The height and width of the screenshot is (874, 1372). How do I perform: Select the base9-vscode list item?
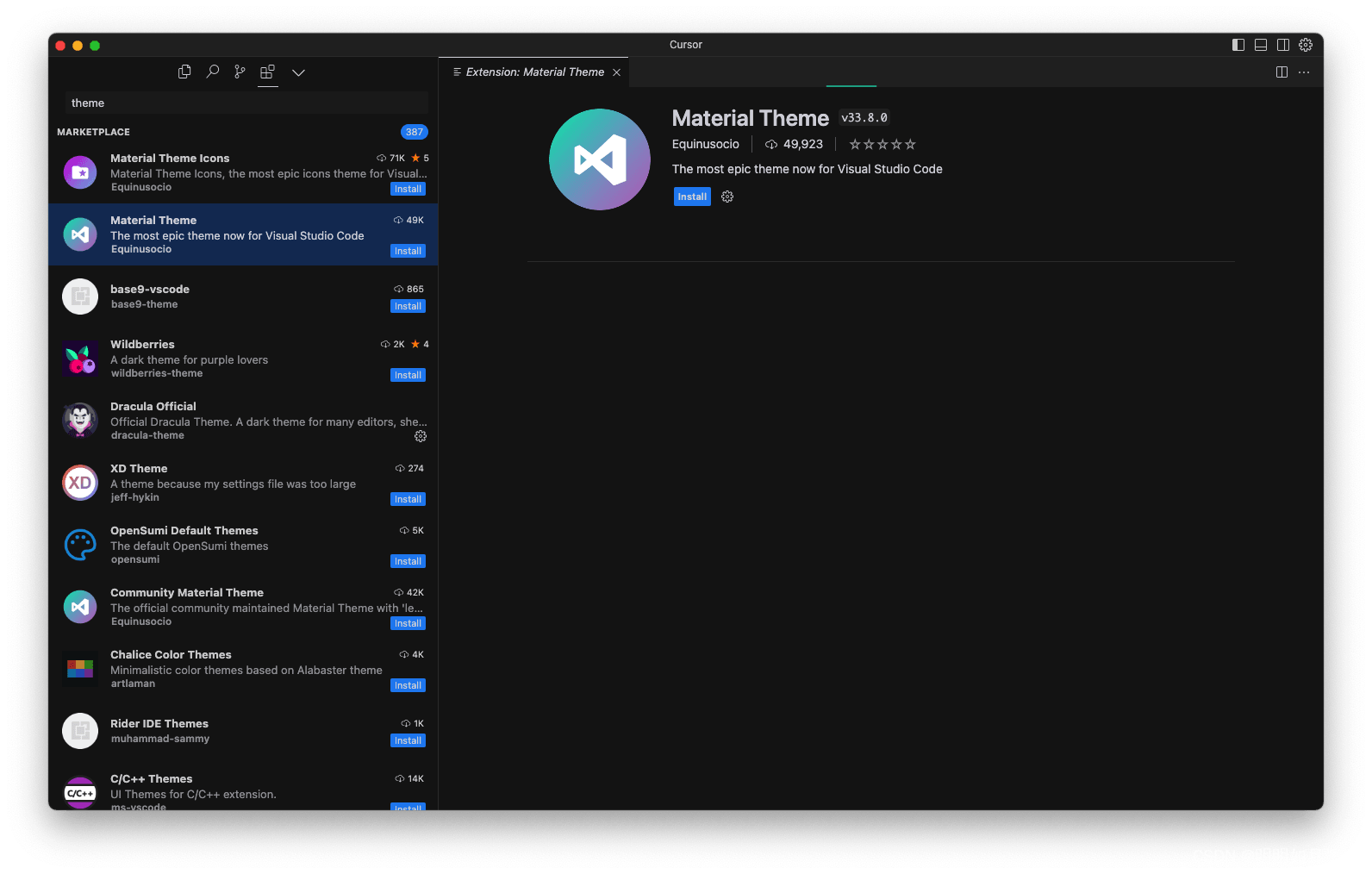243,297
